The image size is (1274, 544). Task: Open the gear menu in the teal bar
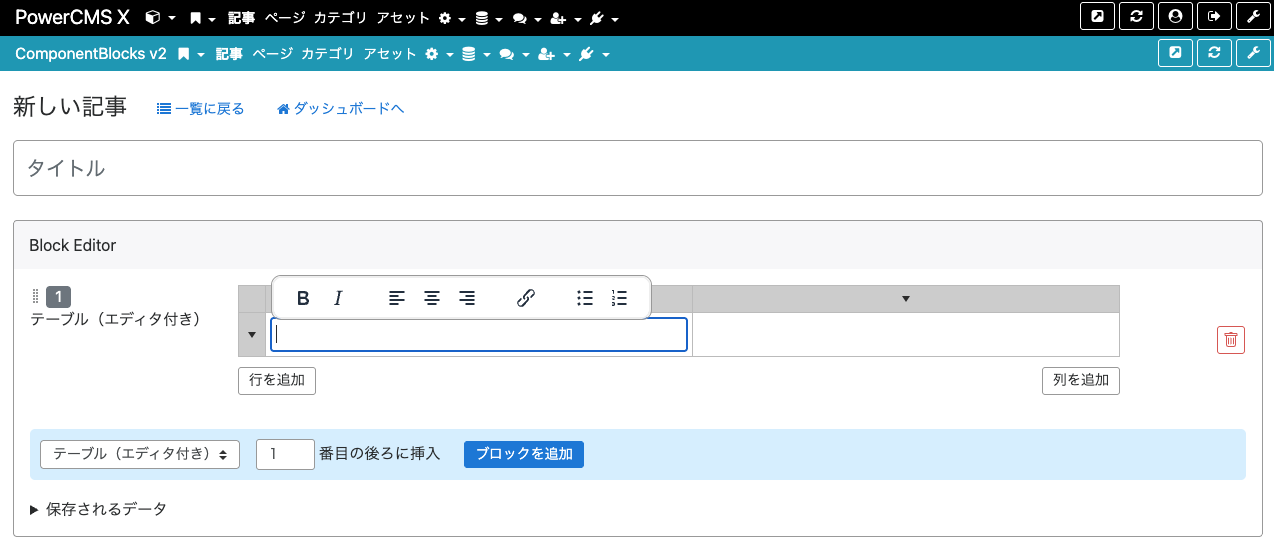point(439,54)
